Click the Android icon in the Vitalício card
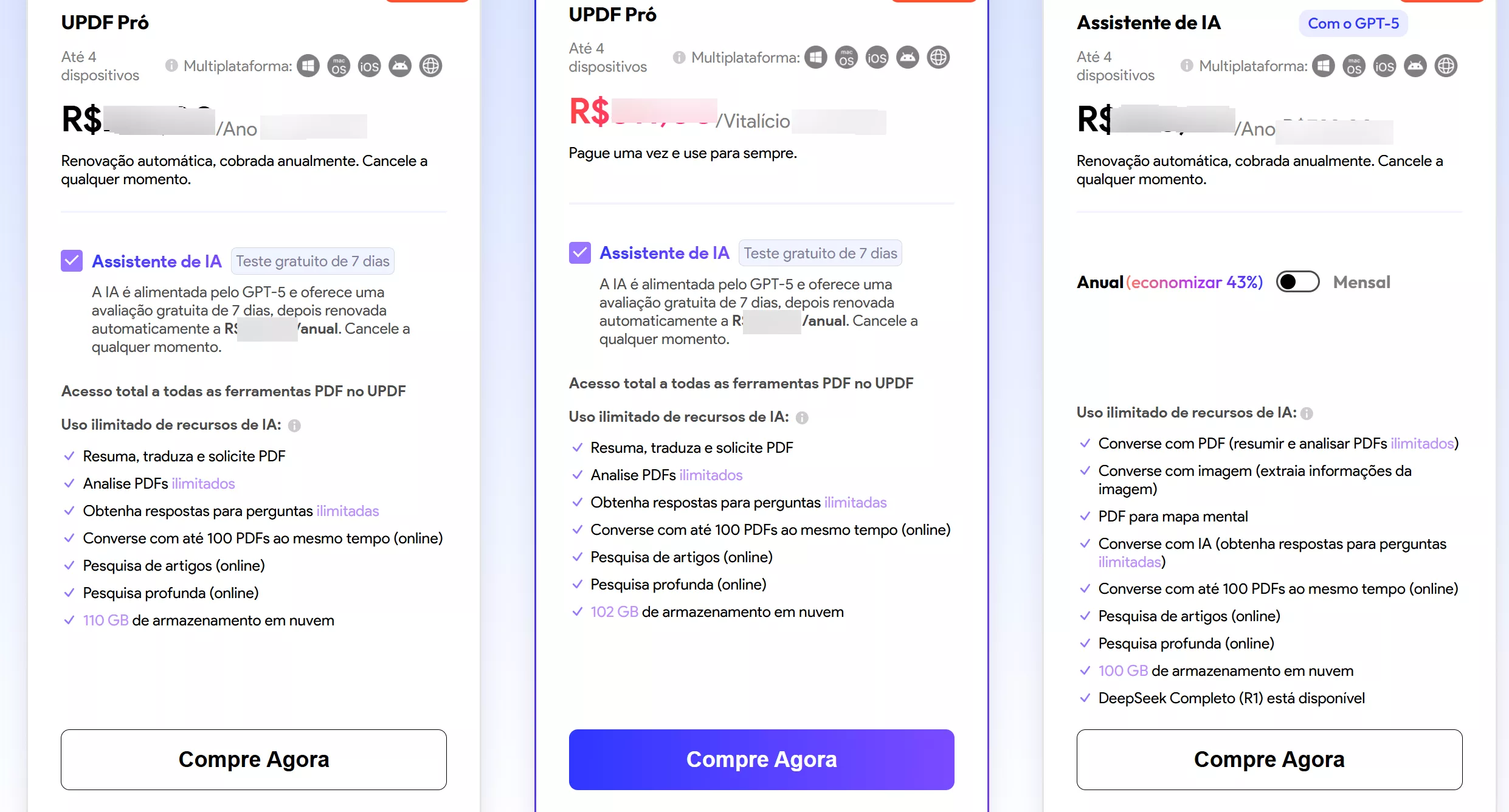 [x=908, y=58]
